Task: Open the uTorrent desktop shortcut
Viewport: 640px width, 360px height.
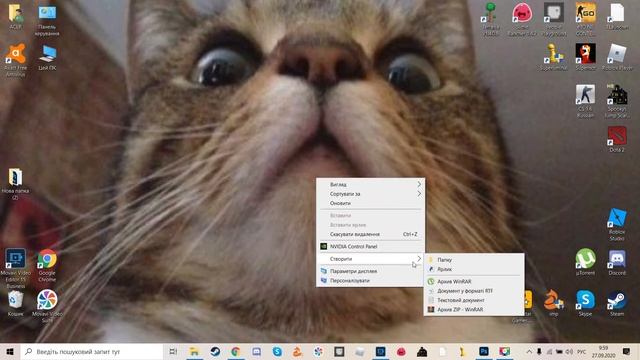Action: click(x=585, y=261)
